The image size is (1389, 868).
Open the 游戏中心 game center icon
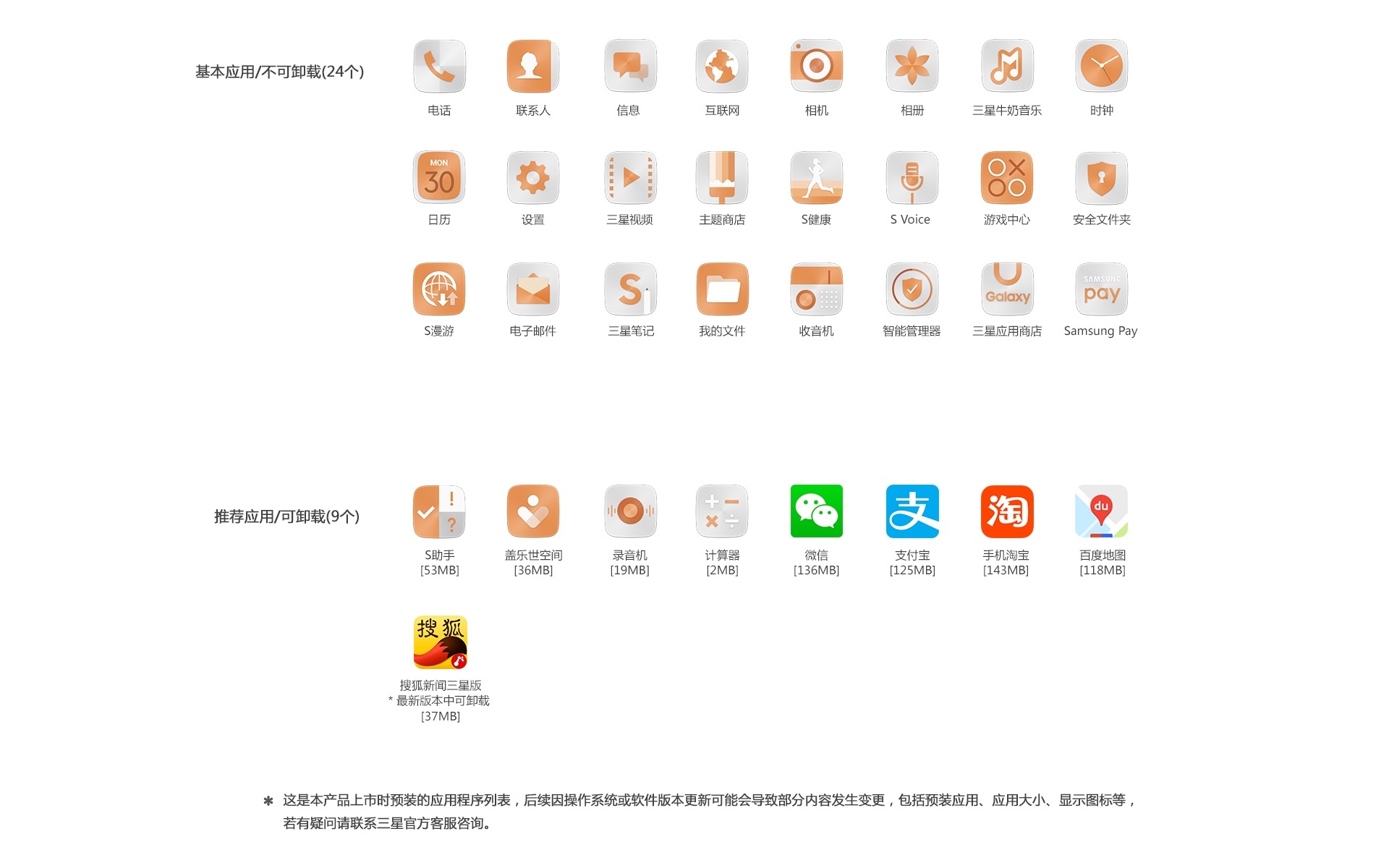click(x=1007, y=177)
